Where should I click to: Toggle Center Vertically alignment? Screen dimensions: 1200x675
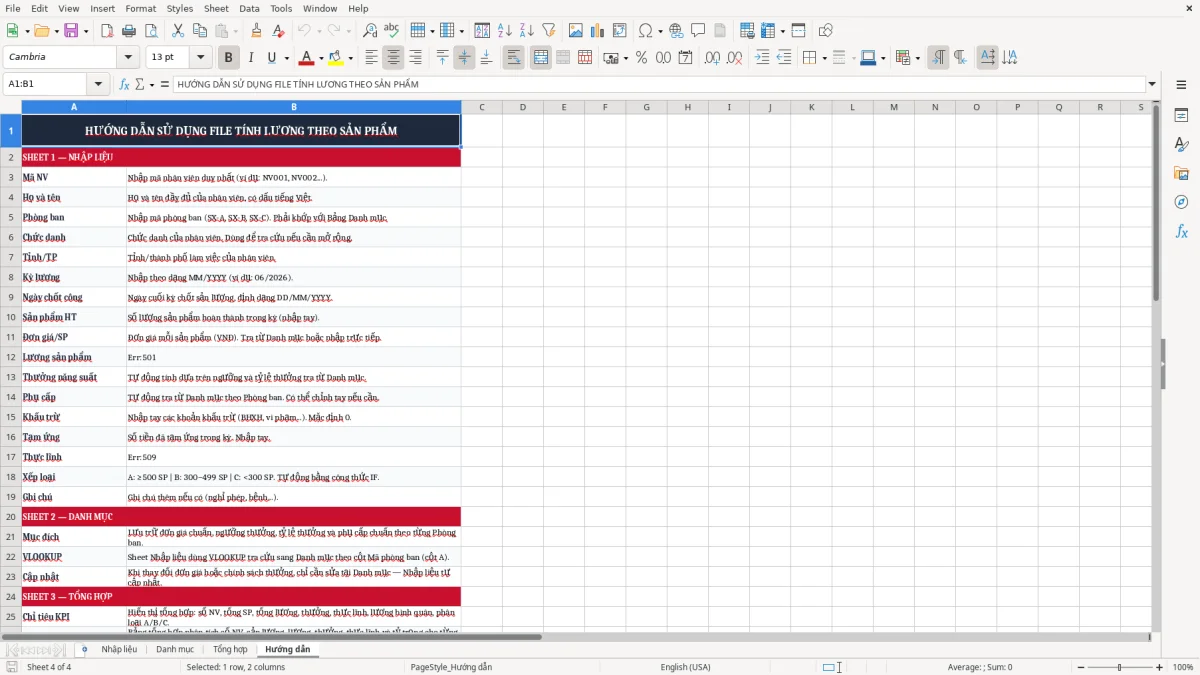click(x=464, y=58)
